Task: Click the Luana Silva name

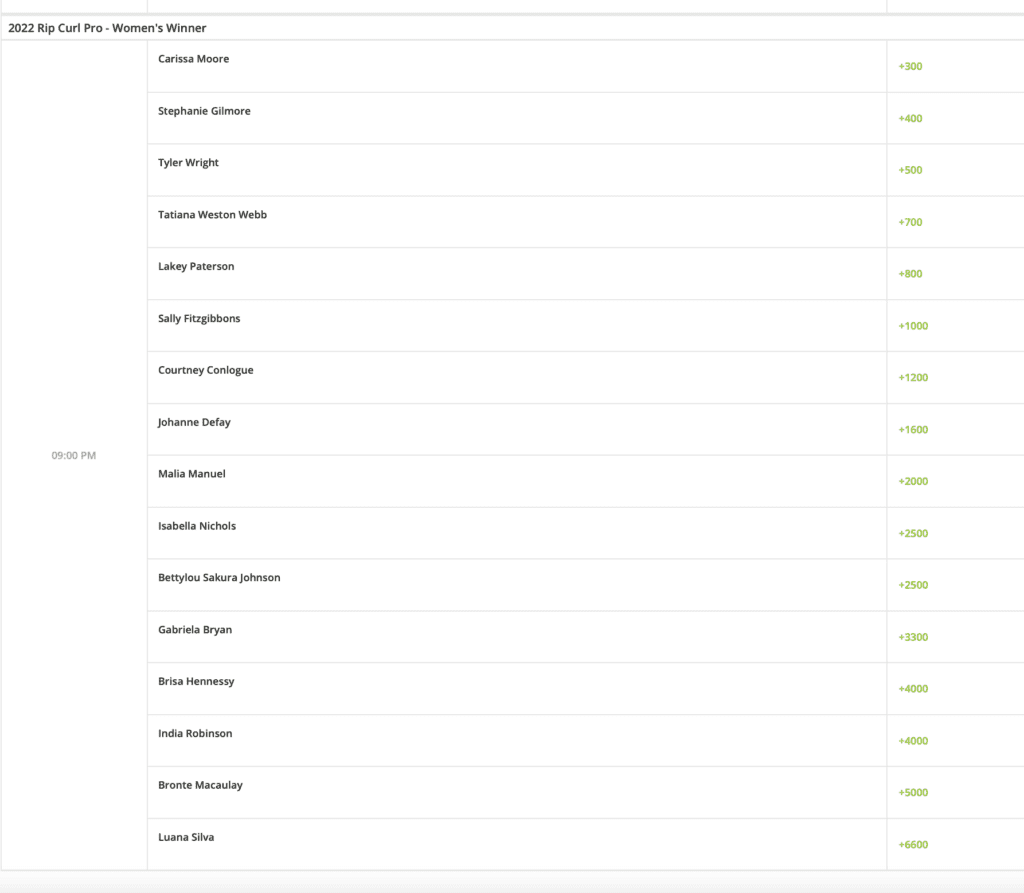Action: click(x=186, y=837)
